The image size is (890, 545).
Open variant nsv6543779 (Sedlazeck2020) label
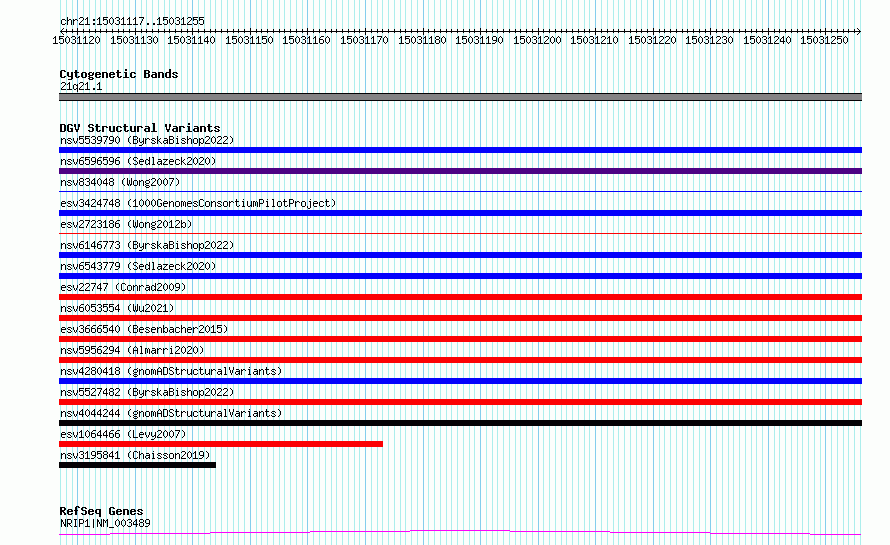coord(138,266)
